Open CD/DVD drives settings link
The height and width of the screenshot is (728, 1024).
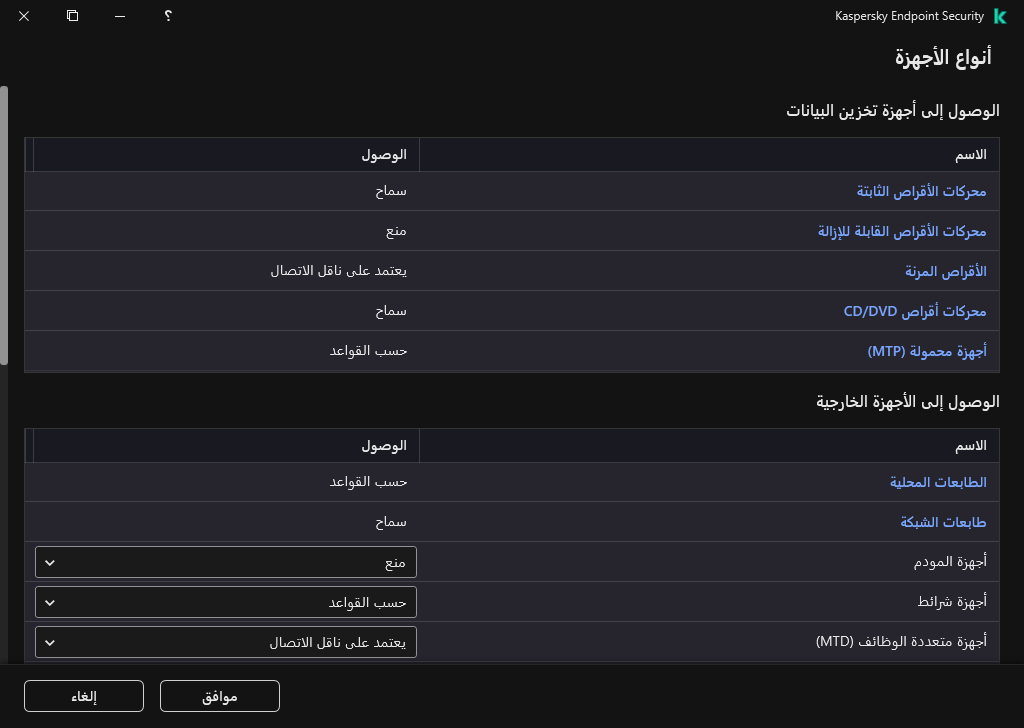pyautogui.click(x=915, y=310)
